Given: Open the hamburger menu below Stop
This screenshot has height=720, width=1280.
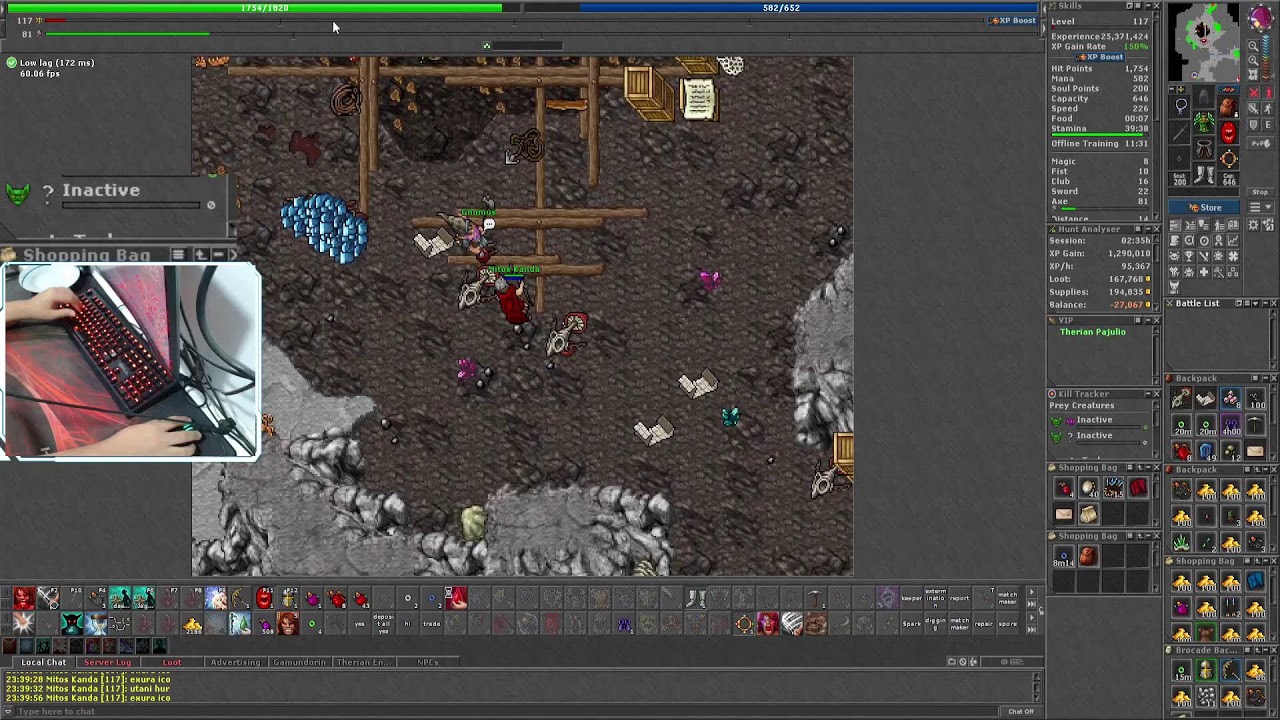Looking at the screenshot, I should 1261,207.
